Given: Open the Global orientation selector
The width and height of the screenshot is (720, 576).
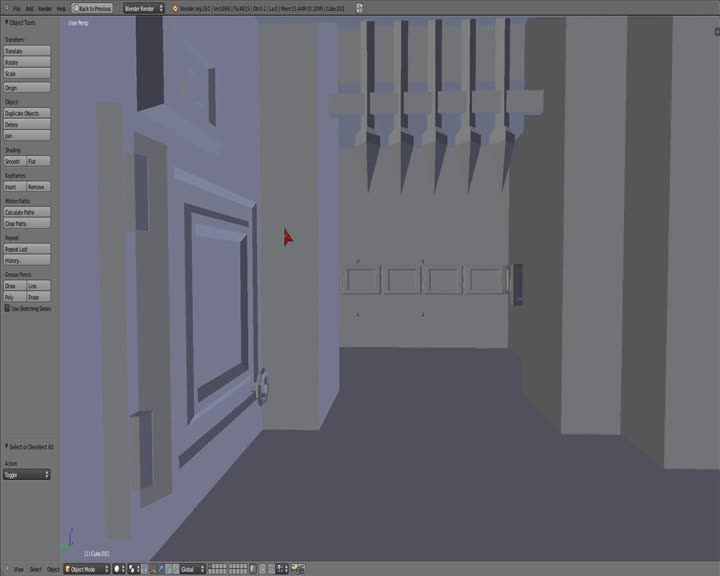Looking at the screenshot, I should coord(190,569).
